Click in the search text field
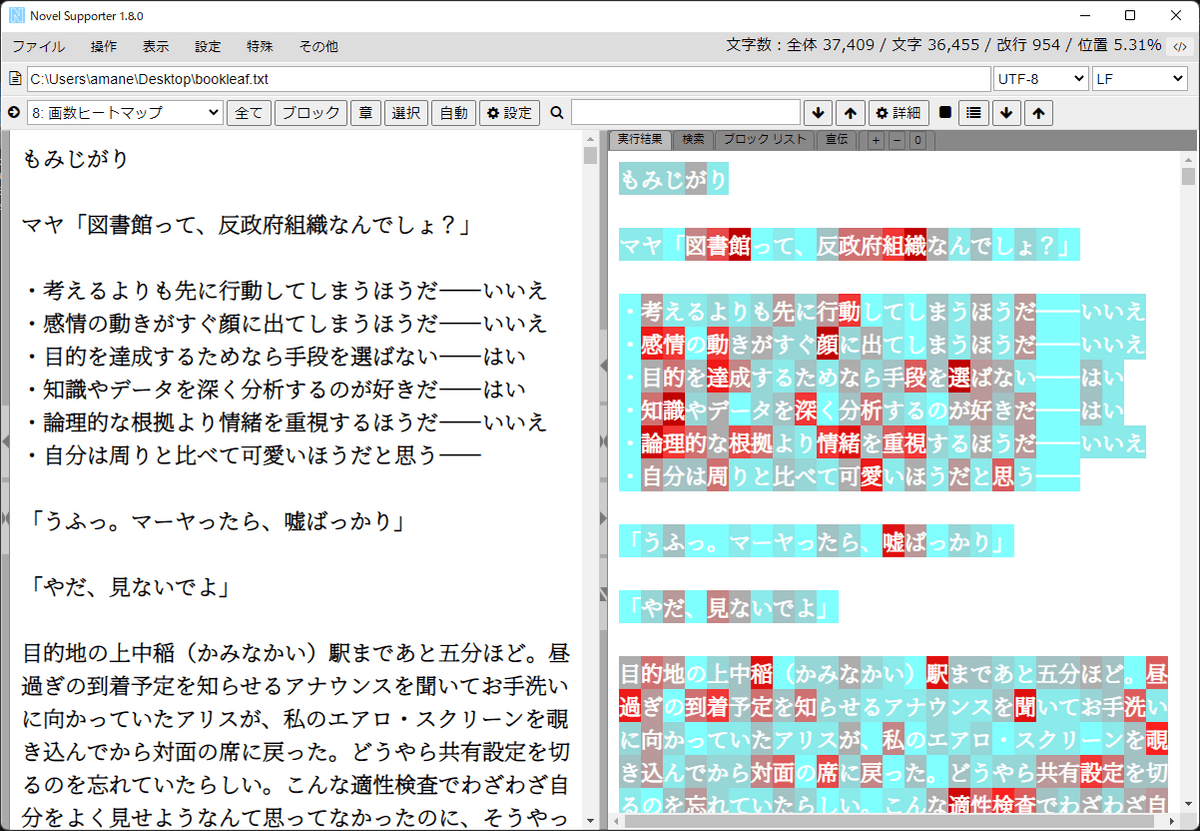 click(x=685, y=113)
